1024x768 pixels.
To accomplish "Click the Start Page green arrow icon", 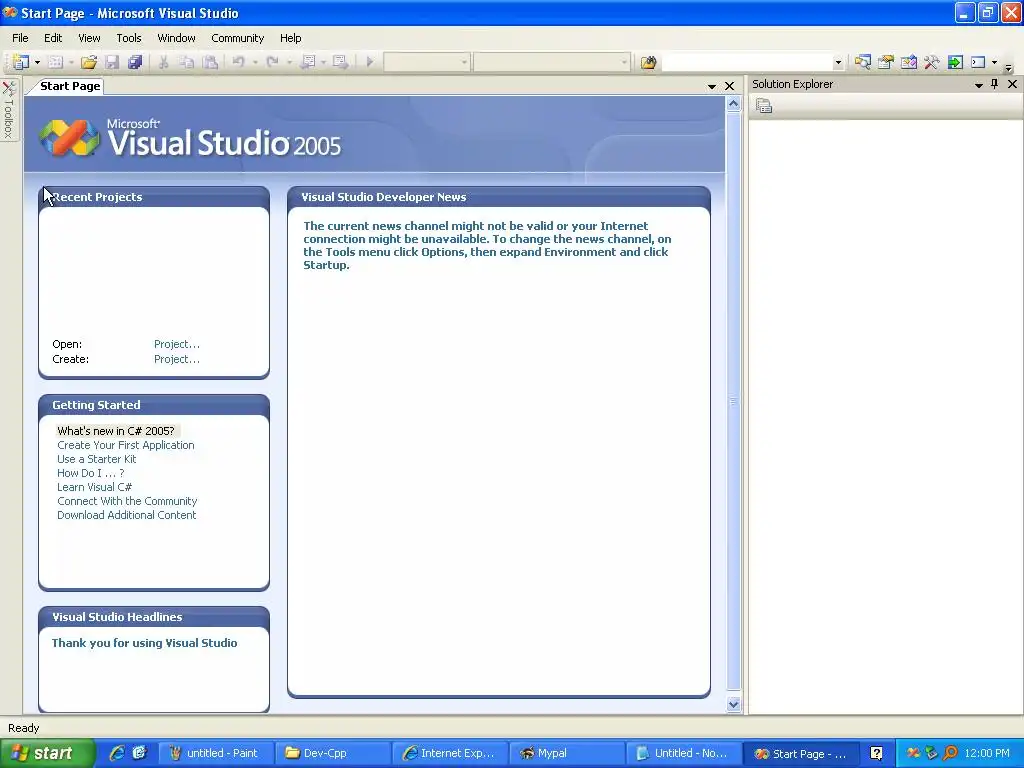I will (x=955, y=62).
